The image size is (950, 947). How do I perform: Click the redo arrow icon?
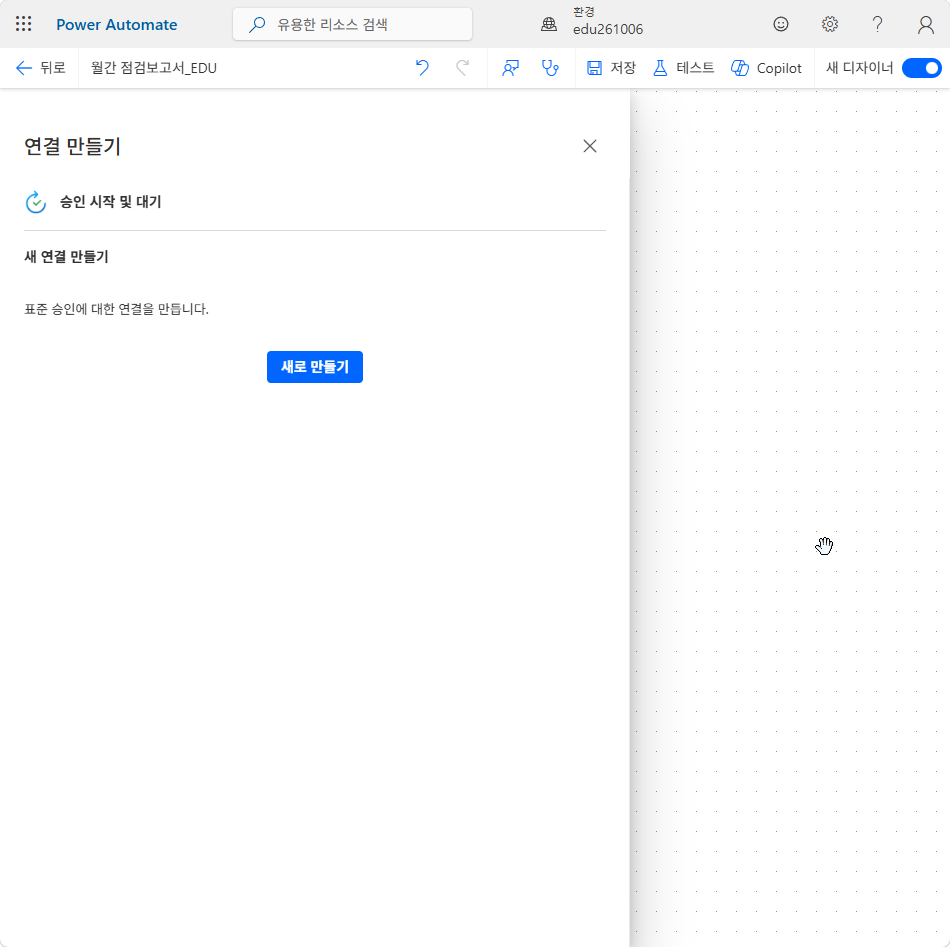click(x=462, y=68)
